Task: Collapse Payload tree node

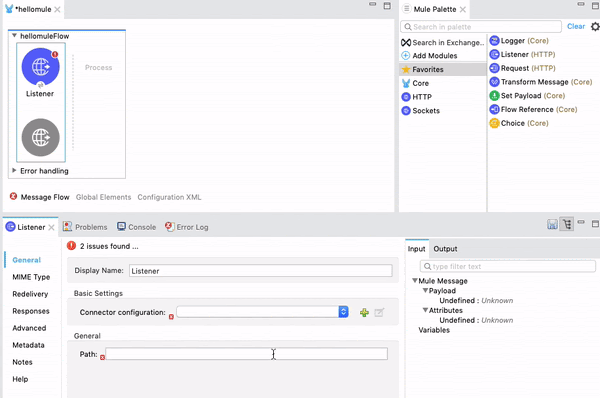Action: 425,290
